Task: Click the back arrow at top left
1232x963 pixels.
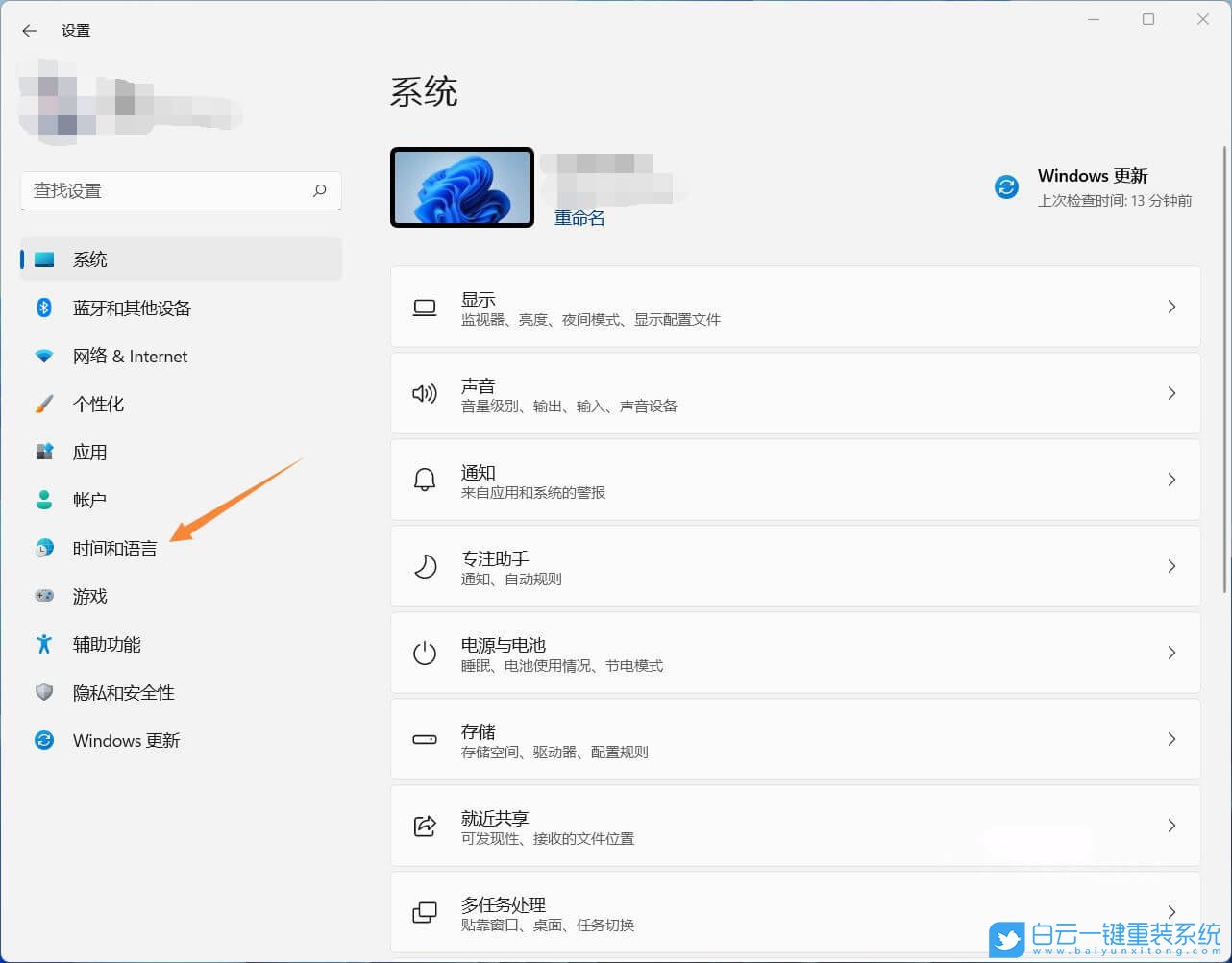Action: click(28, 30)
